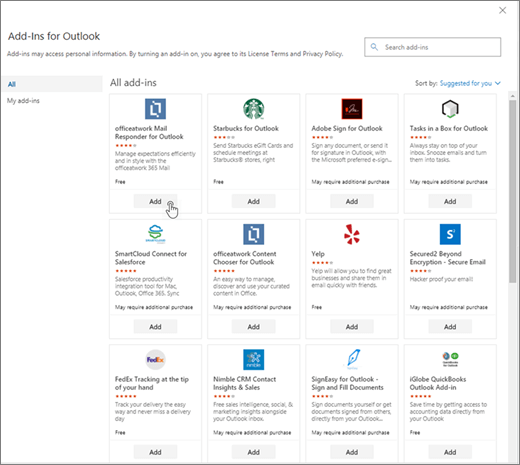Close the Add-Ins for Outlook dialog
Screen dimensions: 520x465
[x=502, y=11]
